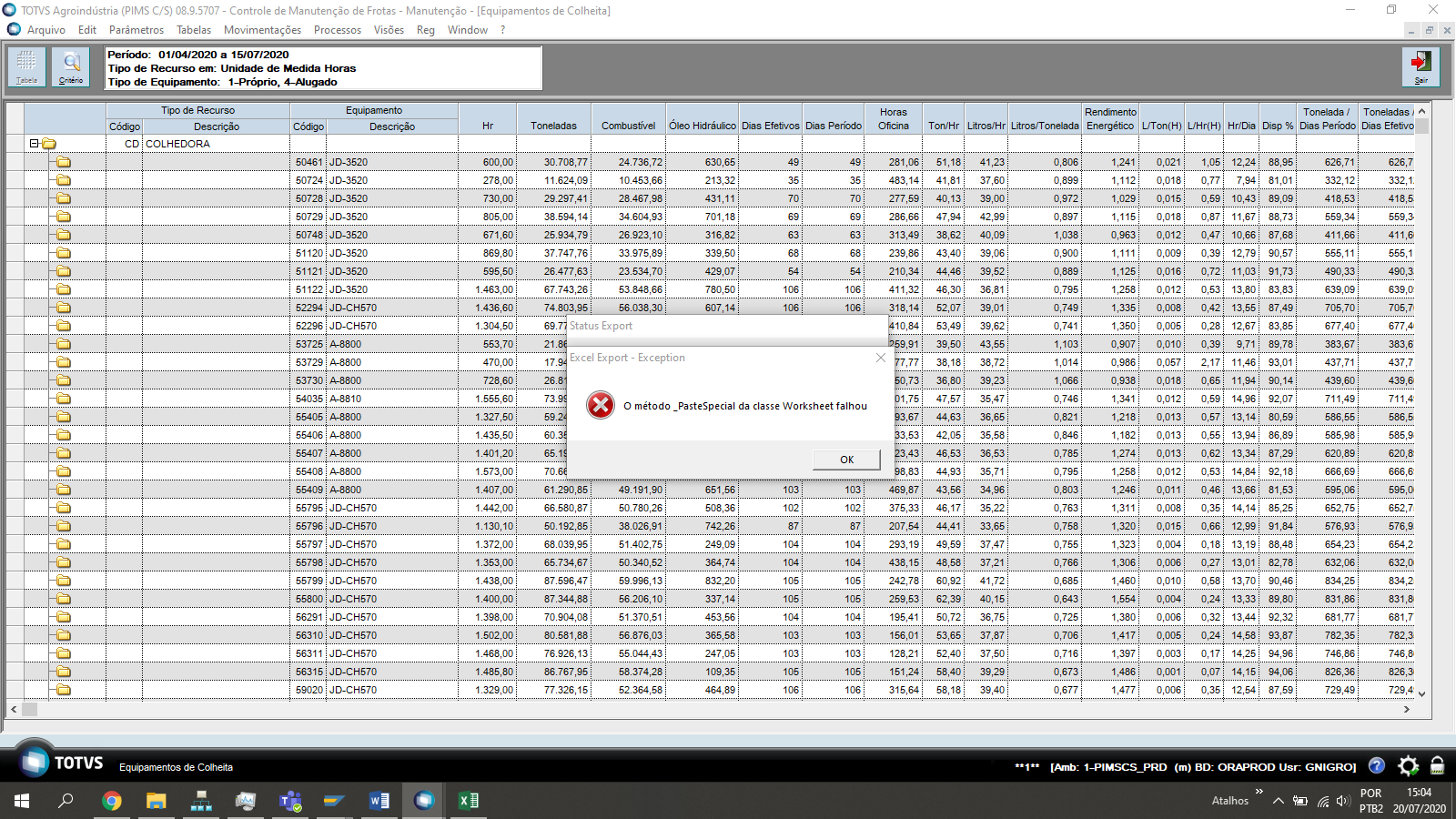1456x819 pixels.
Task: Switch to Microsoft Word on the taskbar
Action: [379, 801]
